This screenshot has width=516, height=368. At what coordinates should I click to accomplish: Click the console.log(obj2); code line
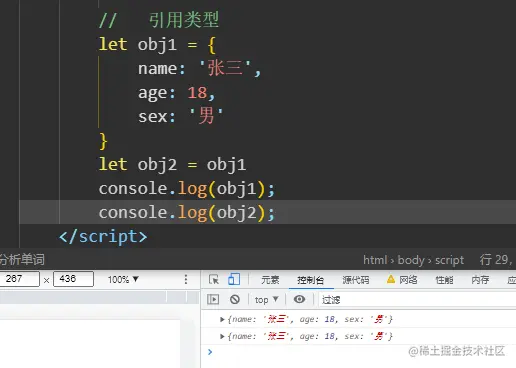pos(187,213)
